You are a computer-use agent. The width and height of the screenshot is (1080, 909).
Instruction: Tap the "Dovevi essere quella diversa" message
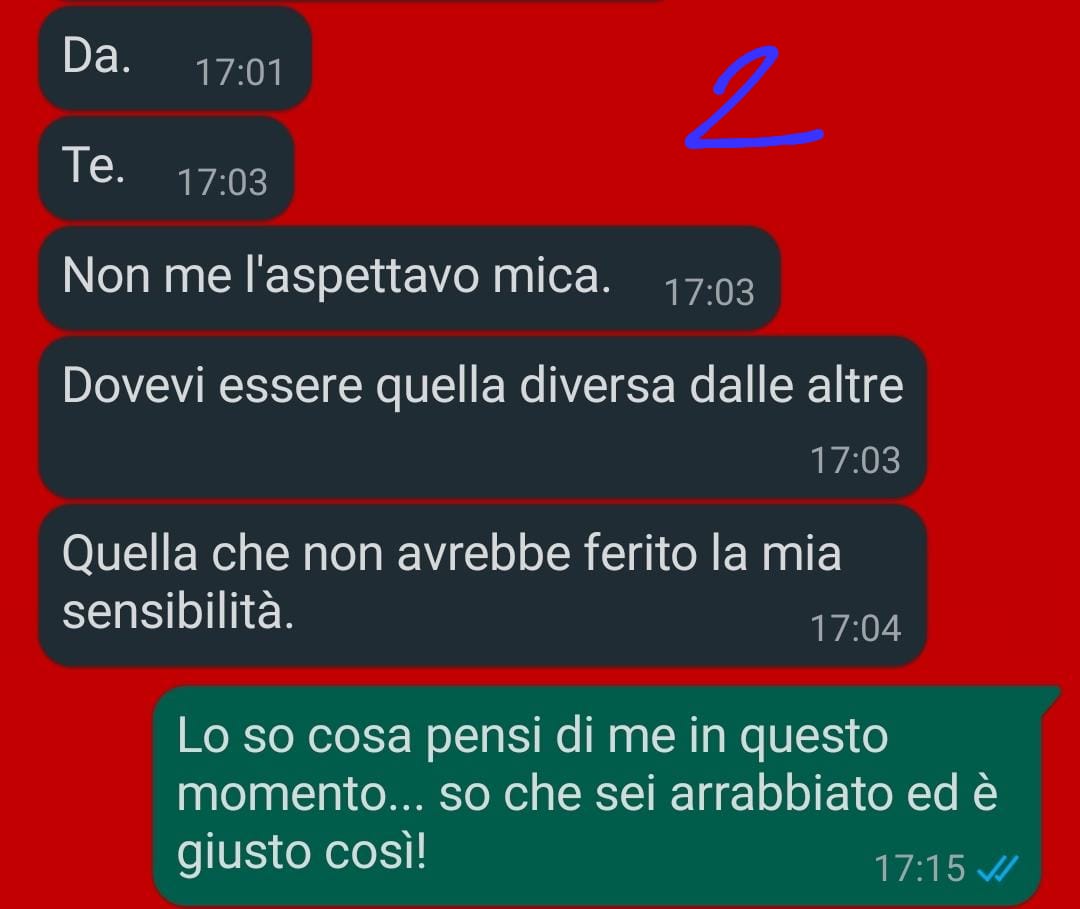[482, 417]
